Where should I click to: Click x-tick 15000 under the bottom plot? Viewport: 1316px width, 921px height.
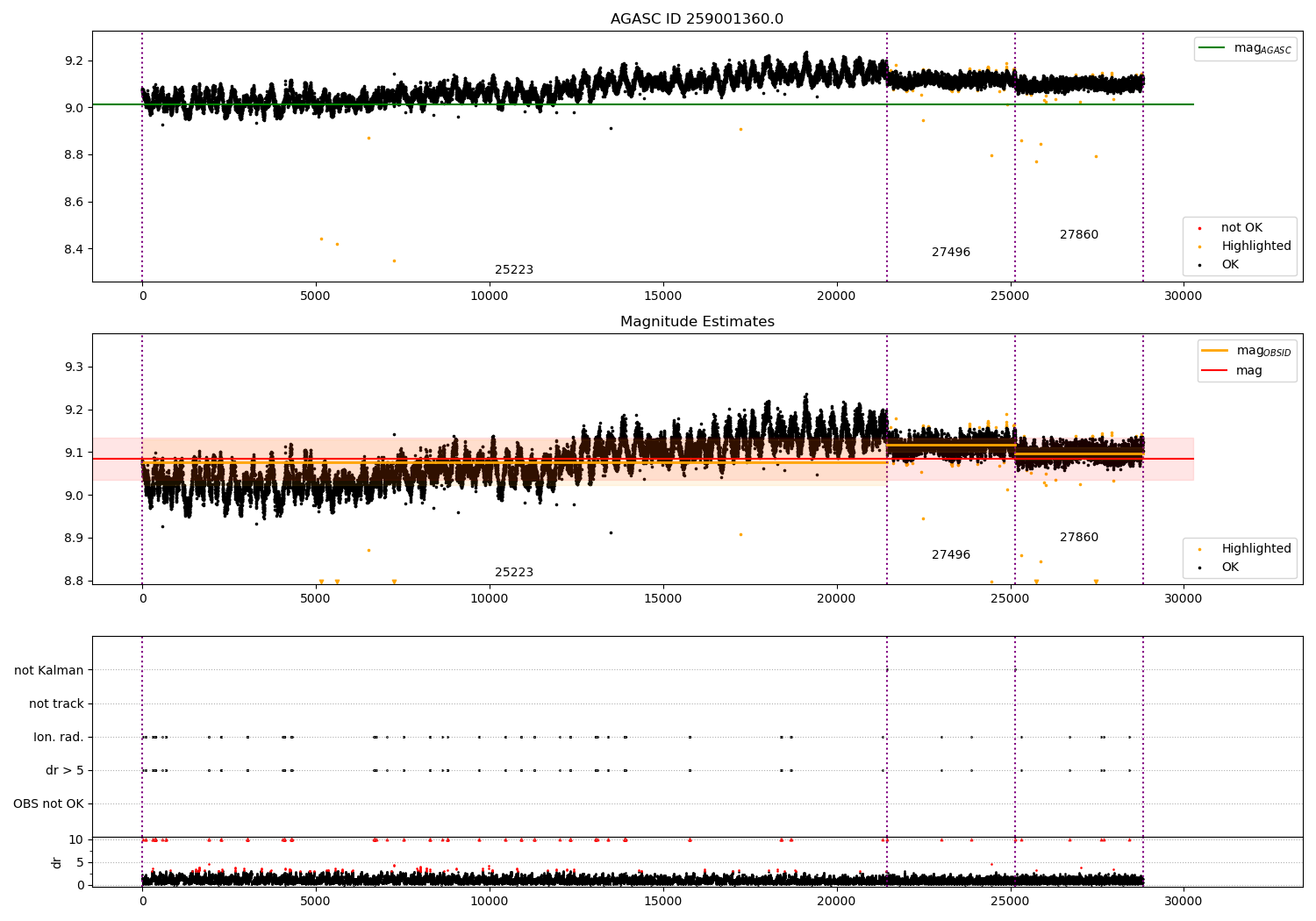662,901
